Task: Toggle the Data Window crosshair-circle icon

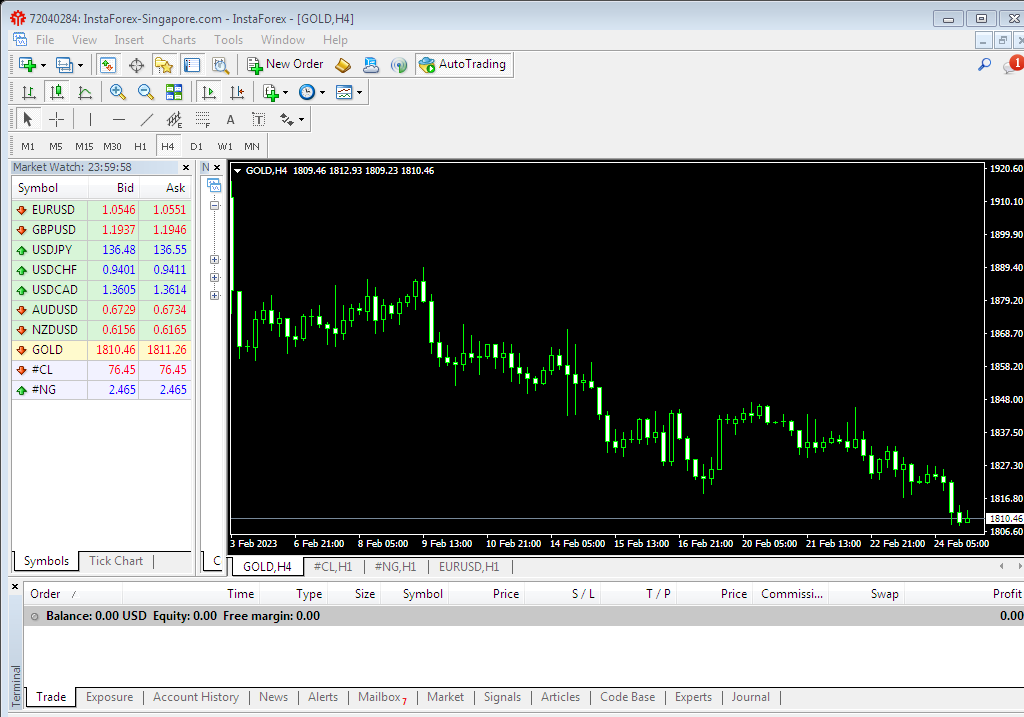Action: click(x=136, y=65)
